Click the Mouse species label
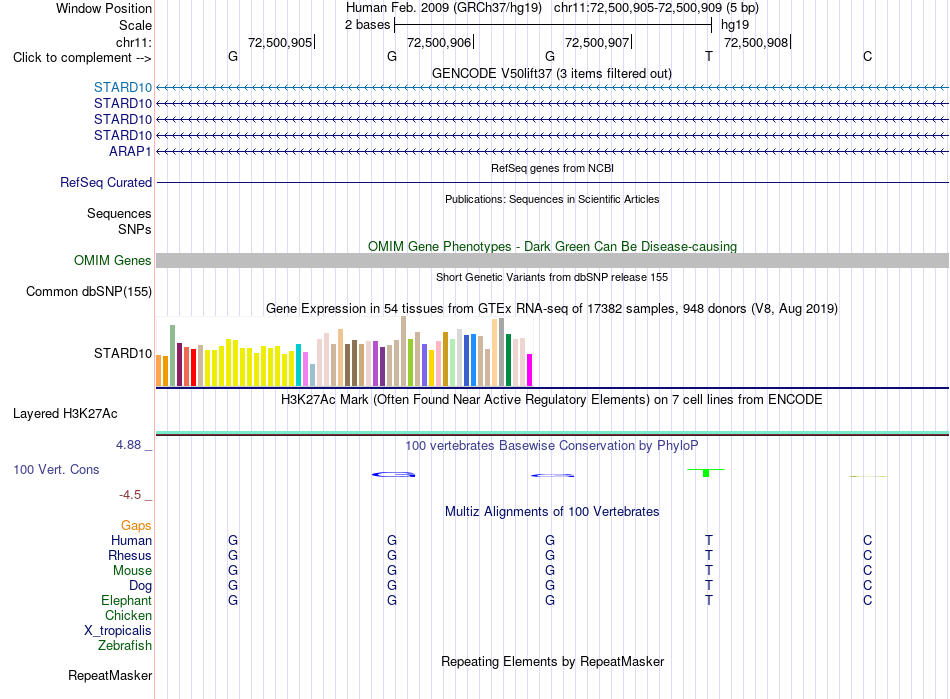950x699 pixels. point(132,571)
